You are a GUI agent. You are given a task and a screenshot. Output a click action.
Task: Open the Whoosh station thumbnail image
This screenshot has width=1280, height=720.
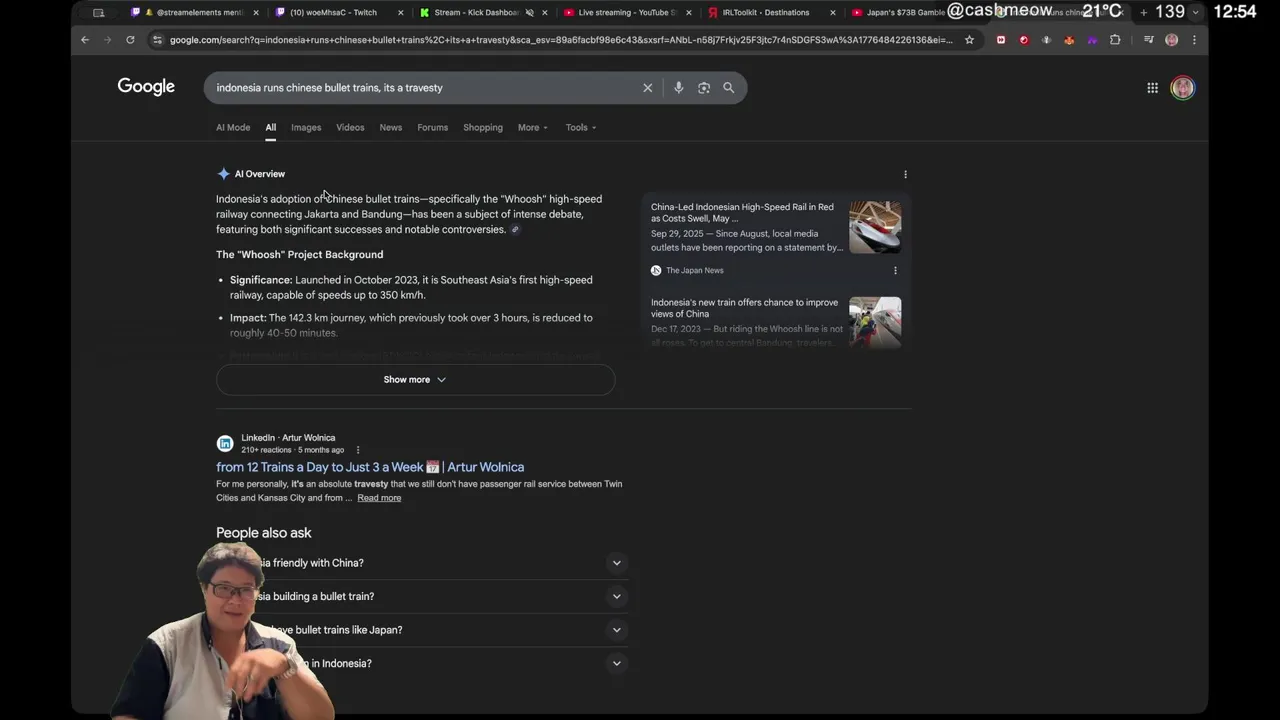875,322
